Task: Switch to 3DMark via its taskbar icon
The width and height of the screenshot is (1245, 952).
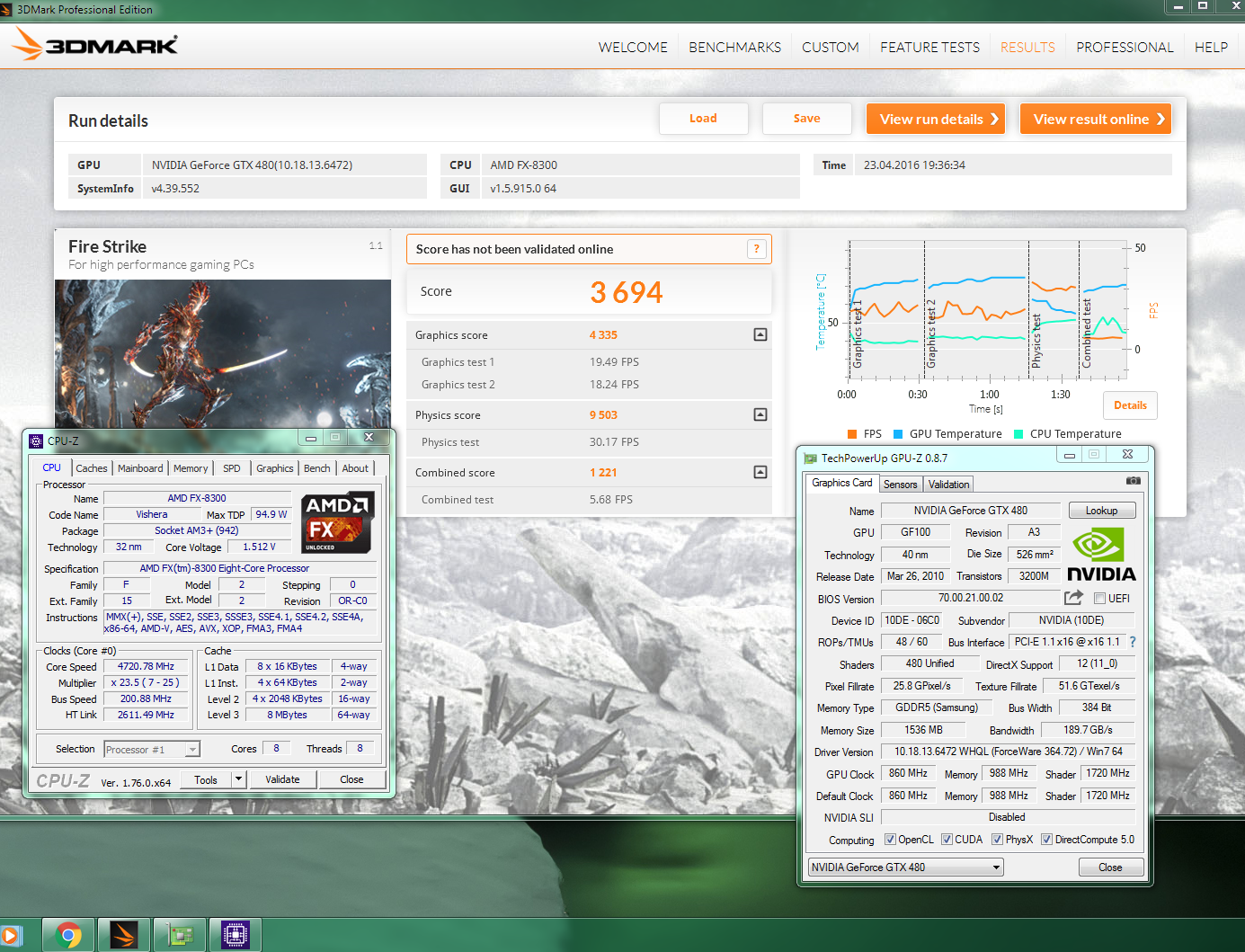Action: coord(124,935)
